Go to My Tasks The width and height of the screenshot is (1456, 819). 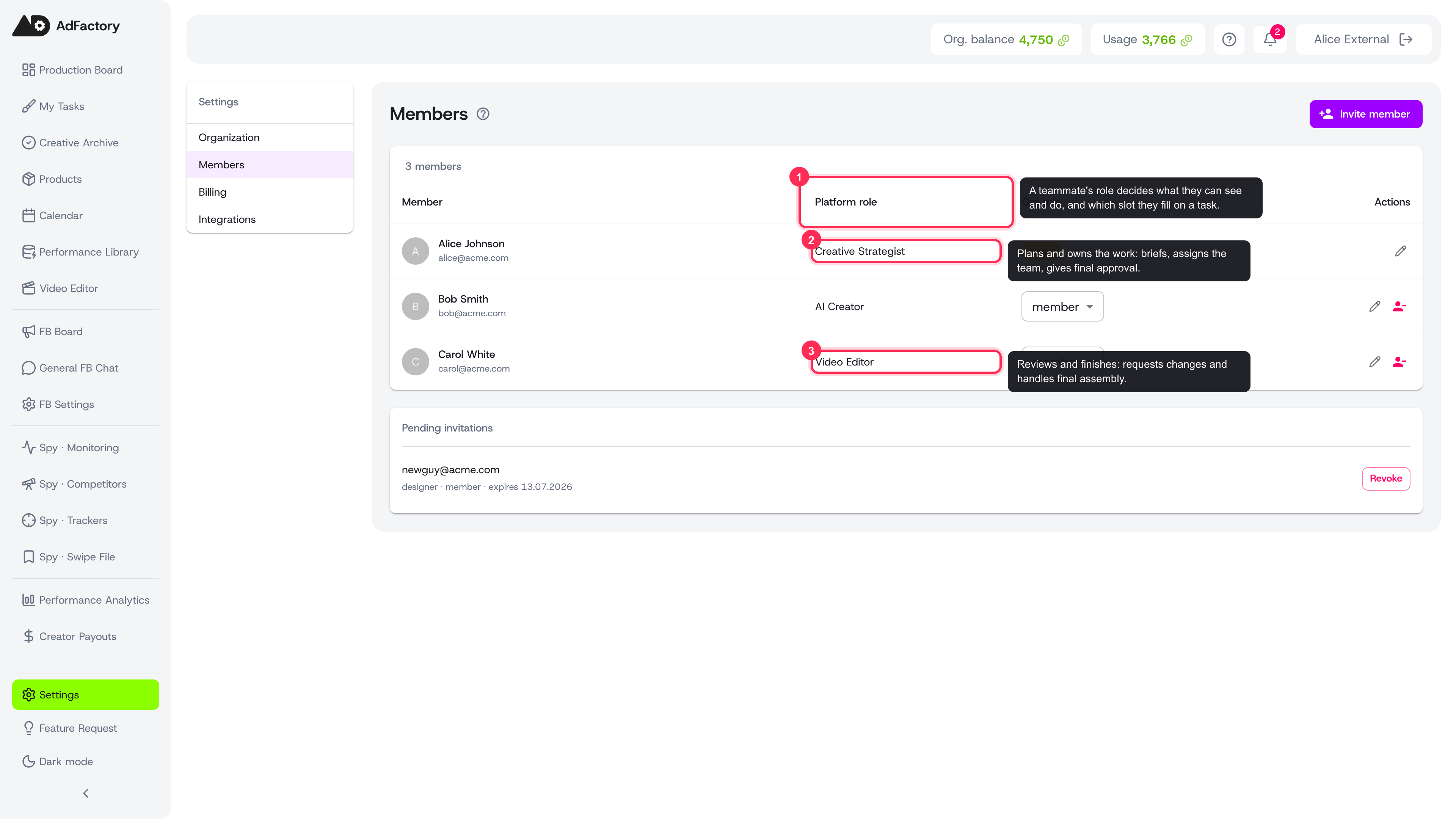pos(85,106)
